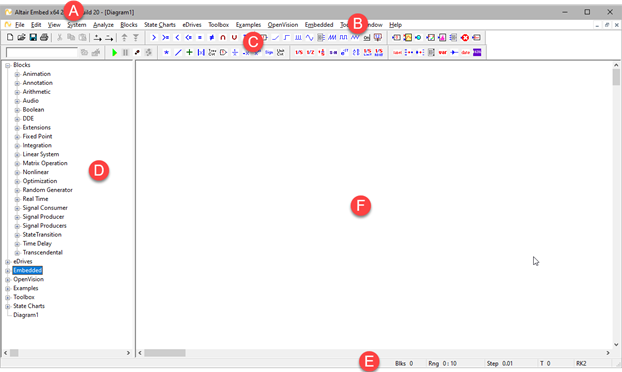Insert the red label annotation block
The width and height of the screenshot is (622, 372).
(397, 52)
